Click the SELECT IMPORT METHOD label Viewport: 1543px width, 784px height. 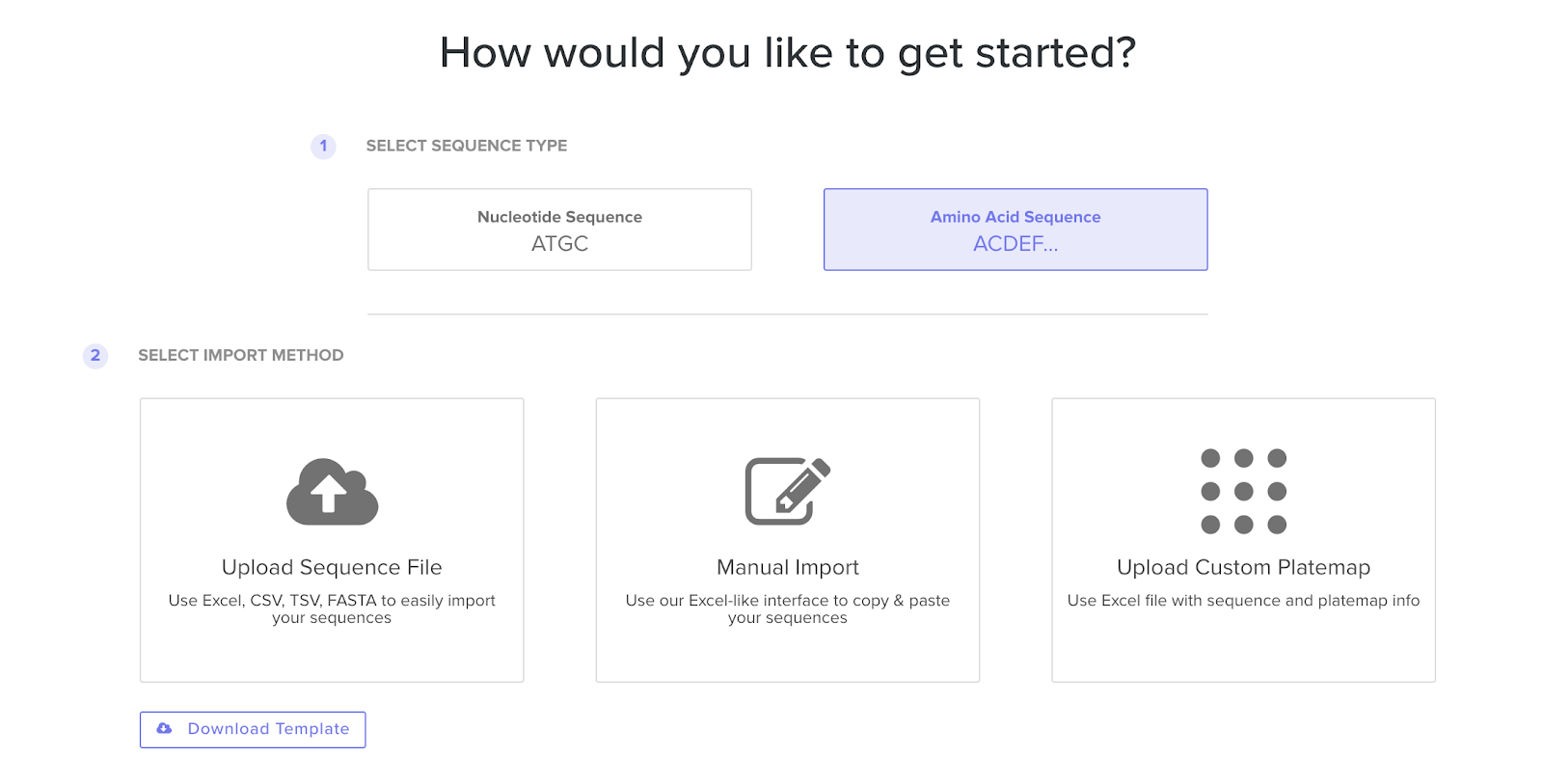pyautogui.click(x=240, y=355)
